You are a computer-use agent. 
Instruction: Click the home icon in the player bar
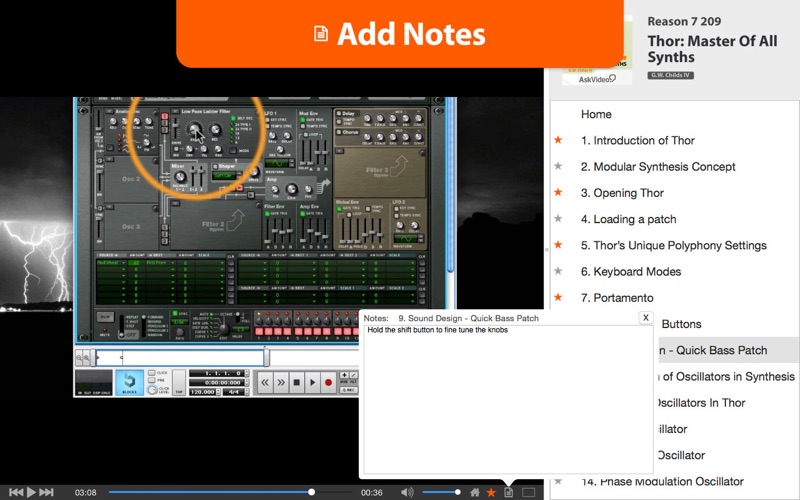coord(474,492)
